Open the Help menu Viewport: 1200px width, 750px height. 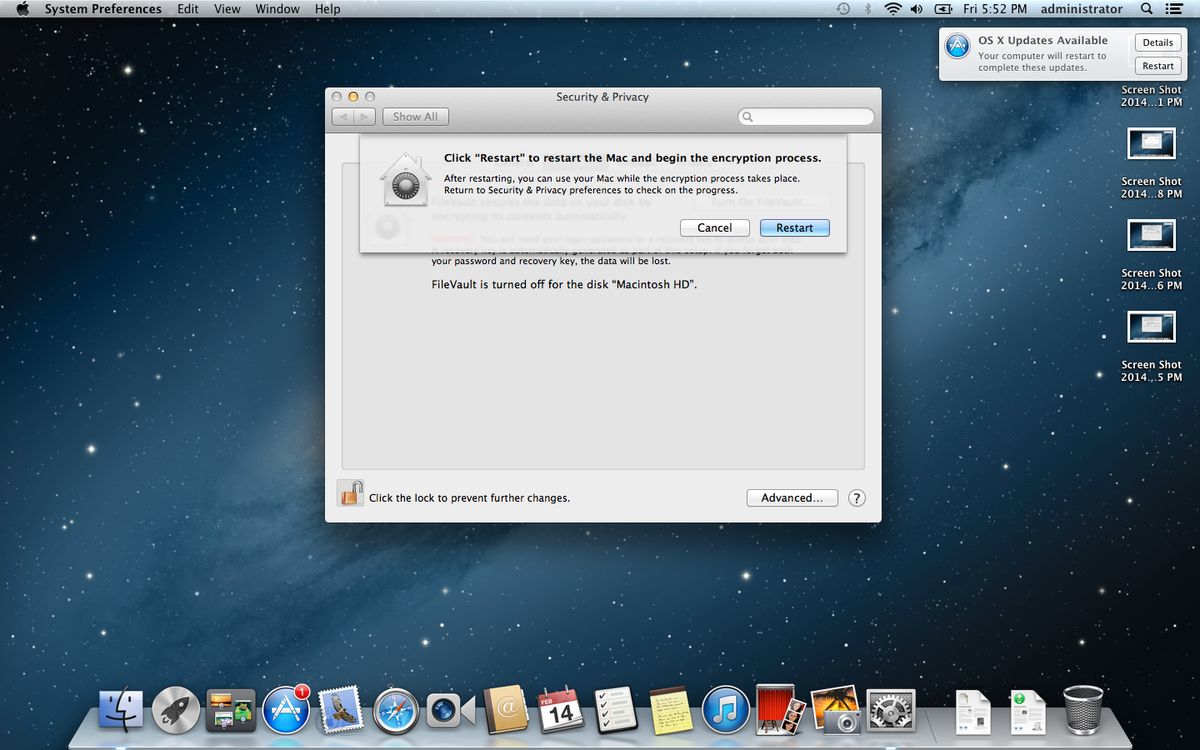point(327,9)
